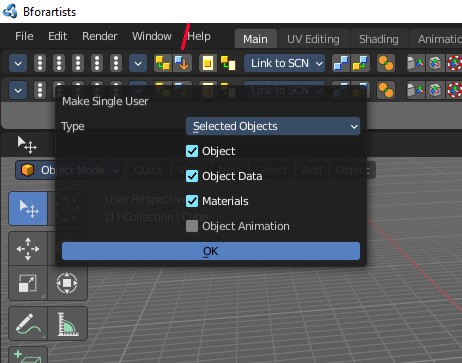Switch to the Main workspace tab
Viewport: 462px width, 363px height.
(256, 39)
